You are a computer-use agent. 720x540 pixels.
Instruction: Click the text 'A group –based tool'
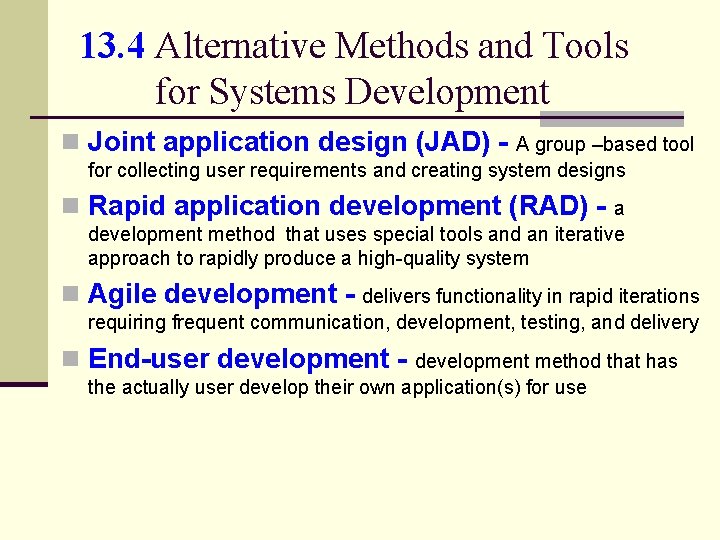[605, 145]
